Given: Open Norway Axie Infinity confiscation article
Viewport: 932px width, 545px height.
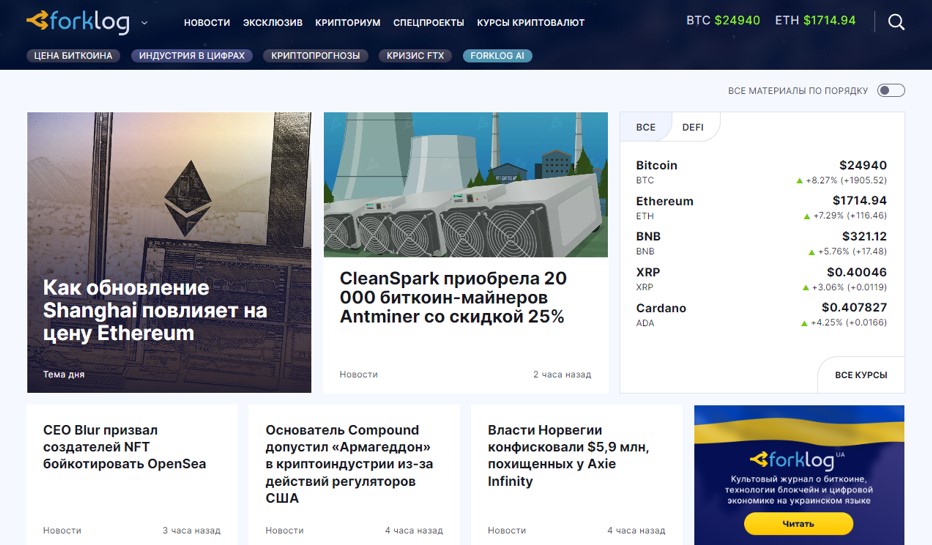Looking at the screenshot, I should tap(568, 455).
